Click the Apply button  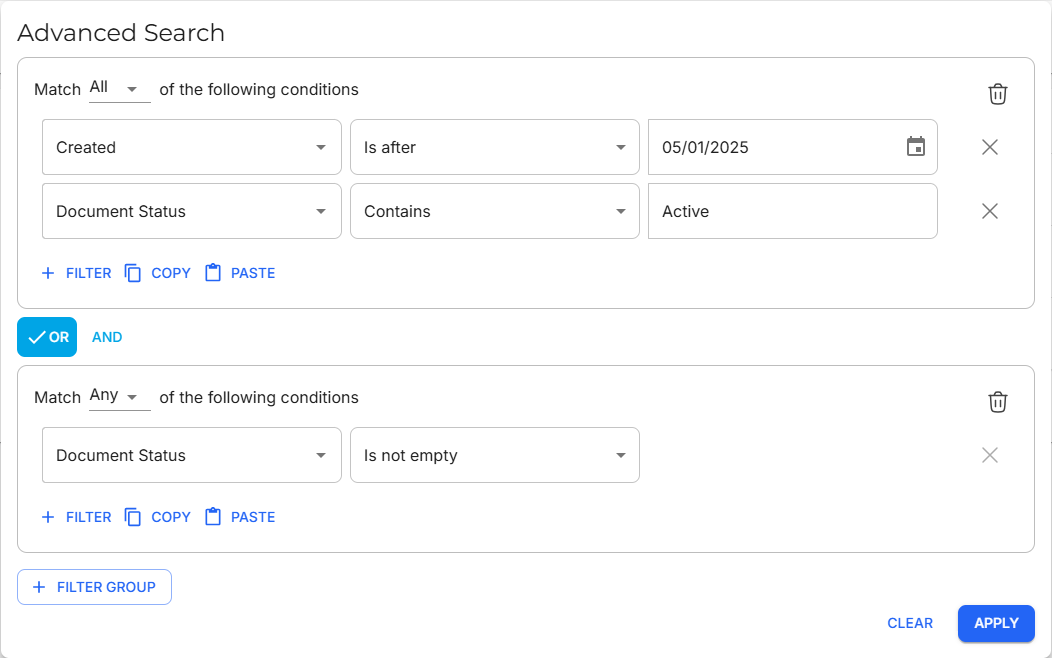(995, 623)
